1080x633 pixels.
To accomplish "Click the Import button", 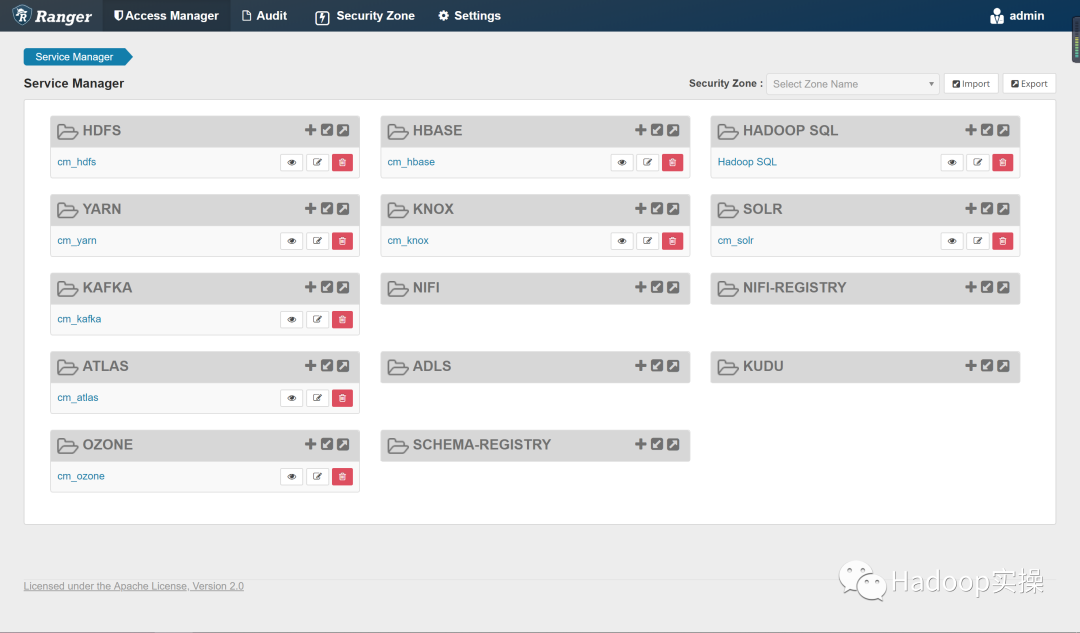I will click(x=971, y=84).
